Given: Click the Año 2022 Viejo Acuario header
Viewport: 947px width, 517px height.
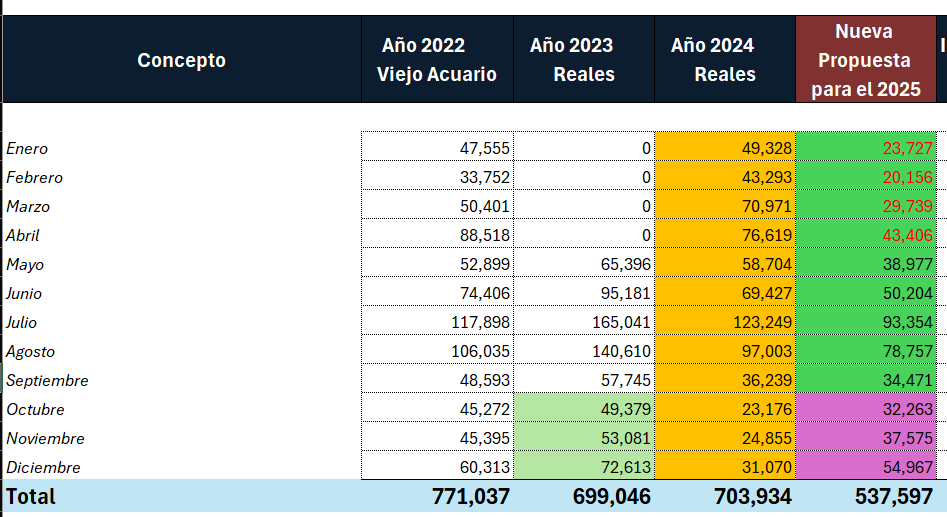Looking at the screenshot, I should tap(437, 60).
